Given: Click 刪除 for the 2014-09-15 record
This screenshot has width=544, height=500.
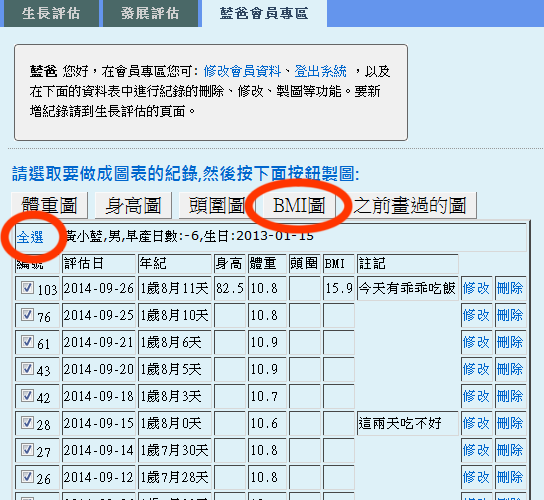Looking at the screenshot, I should [x=510, y=423].
